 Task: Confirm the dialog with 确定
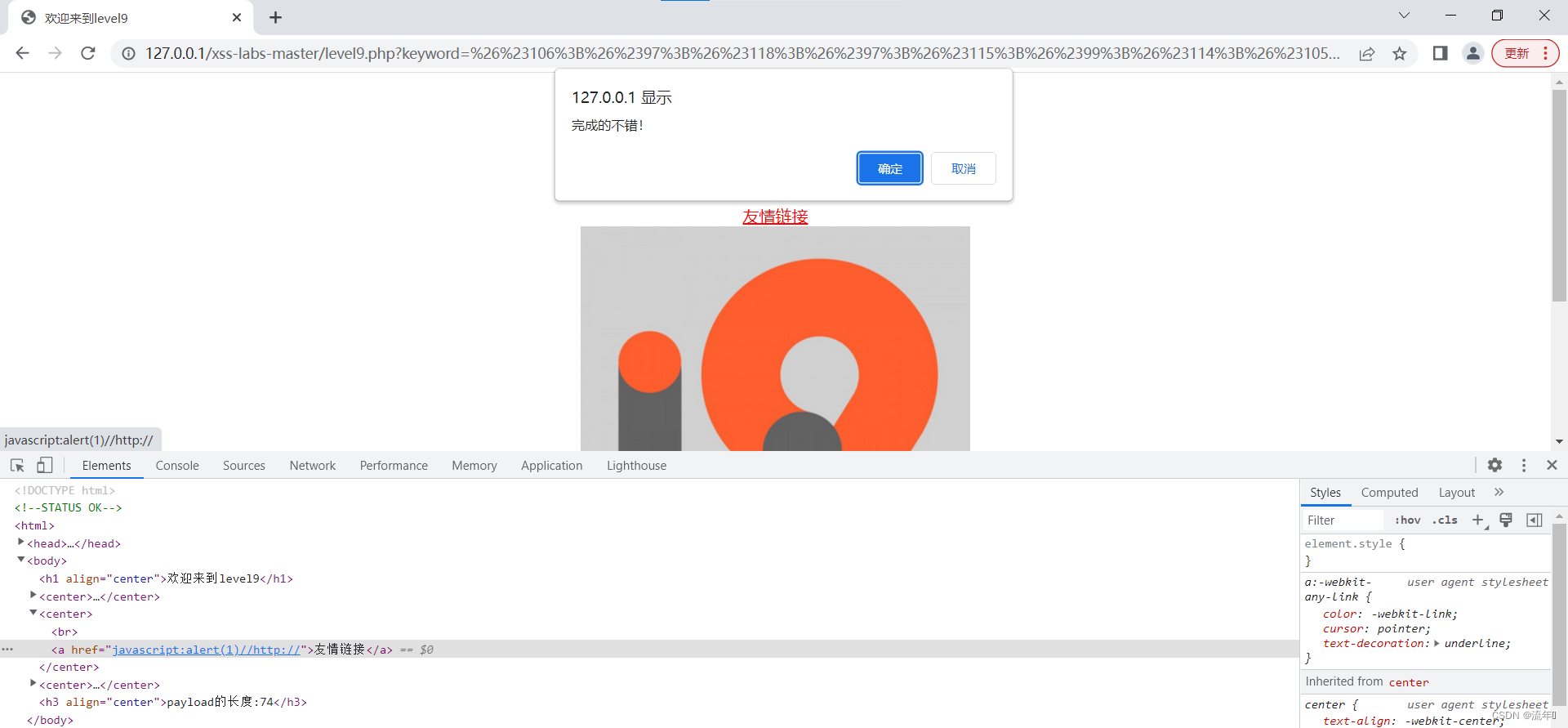[890, 168]
